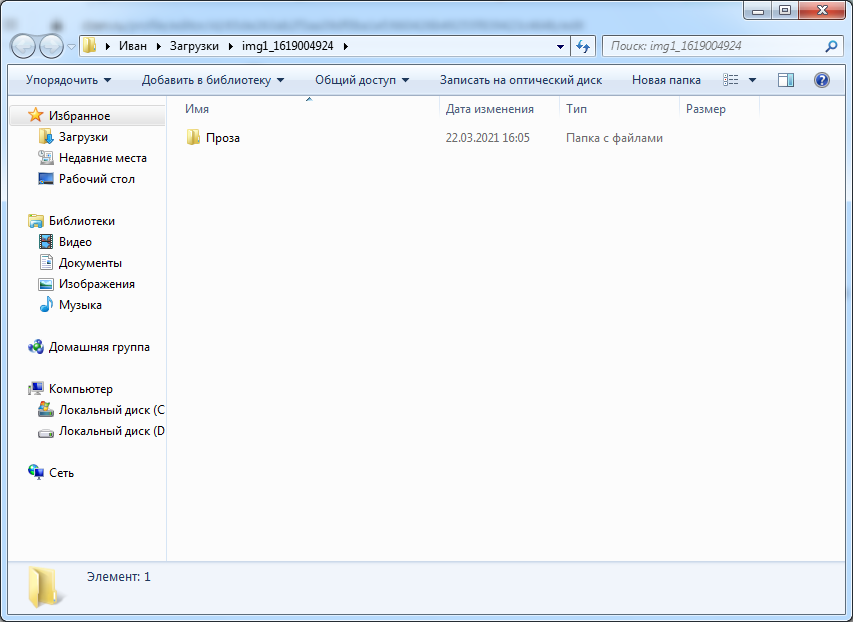Select the Проза folder
The height and width of the screenshot is (622, 853).
pyautogui.click(x=222, y=138)
